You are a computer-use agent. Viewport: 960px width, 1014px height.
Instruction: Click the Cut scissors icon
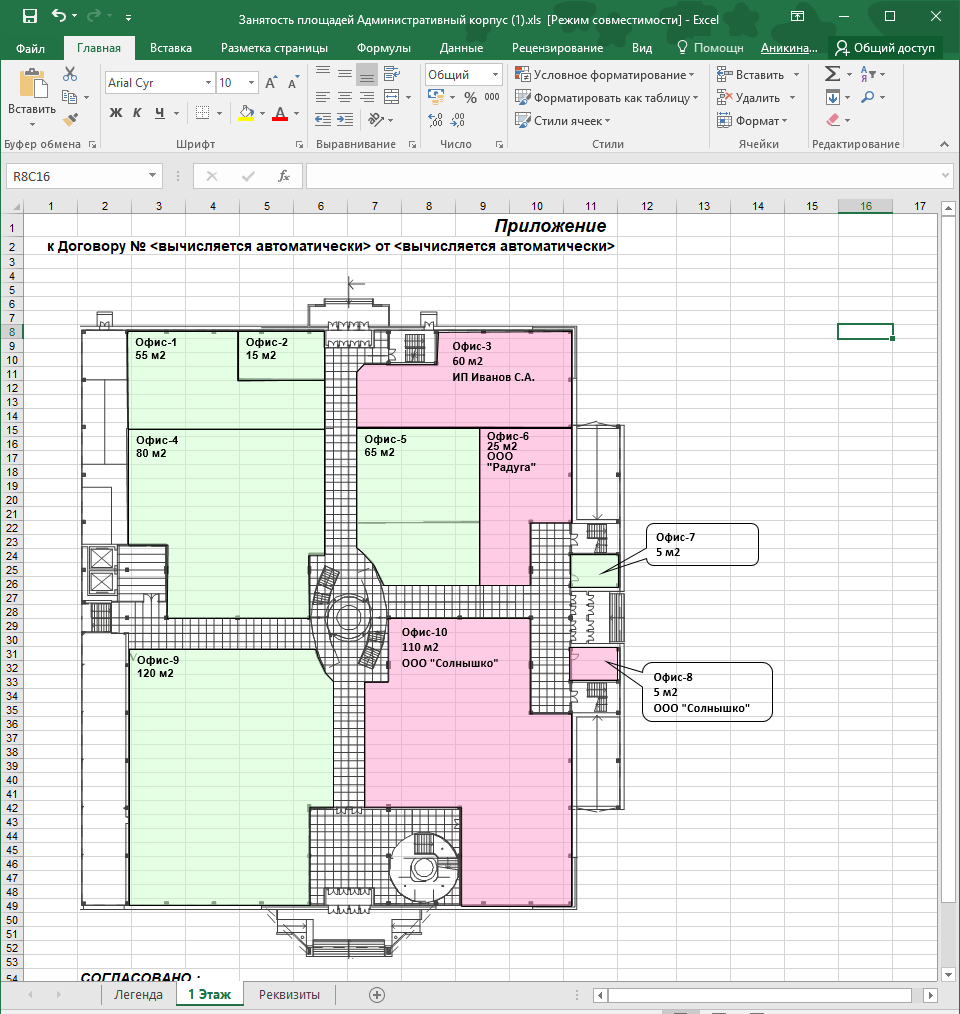pos(69,75)
